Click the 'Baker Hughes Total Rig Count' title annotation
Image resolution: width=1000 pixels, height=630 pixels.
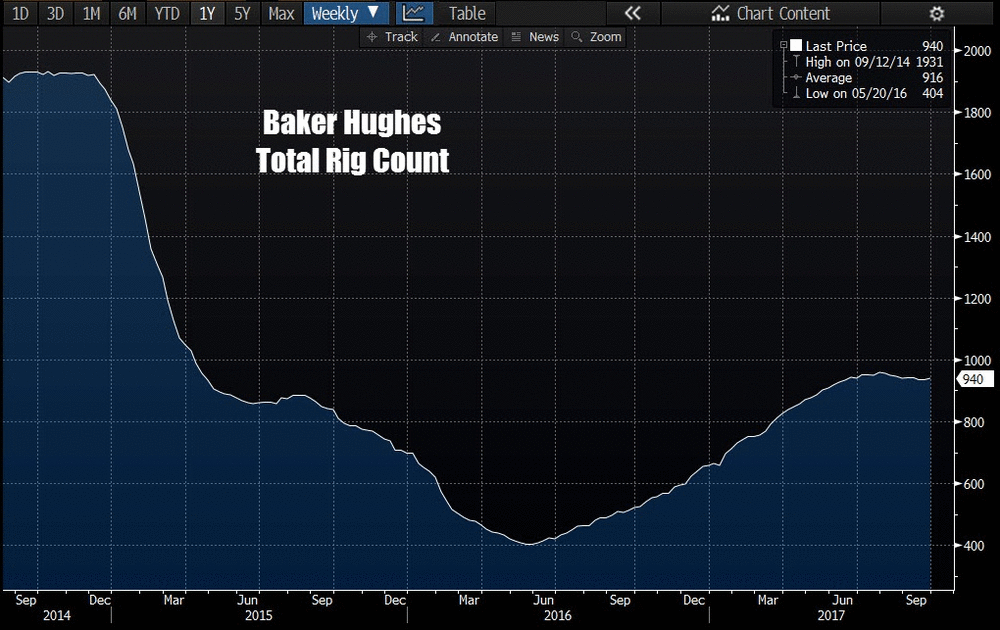352,142
